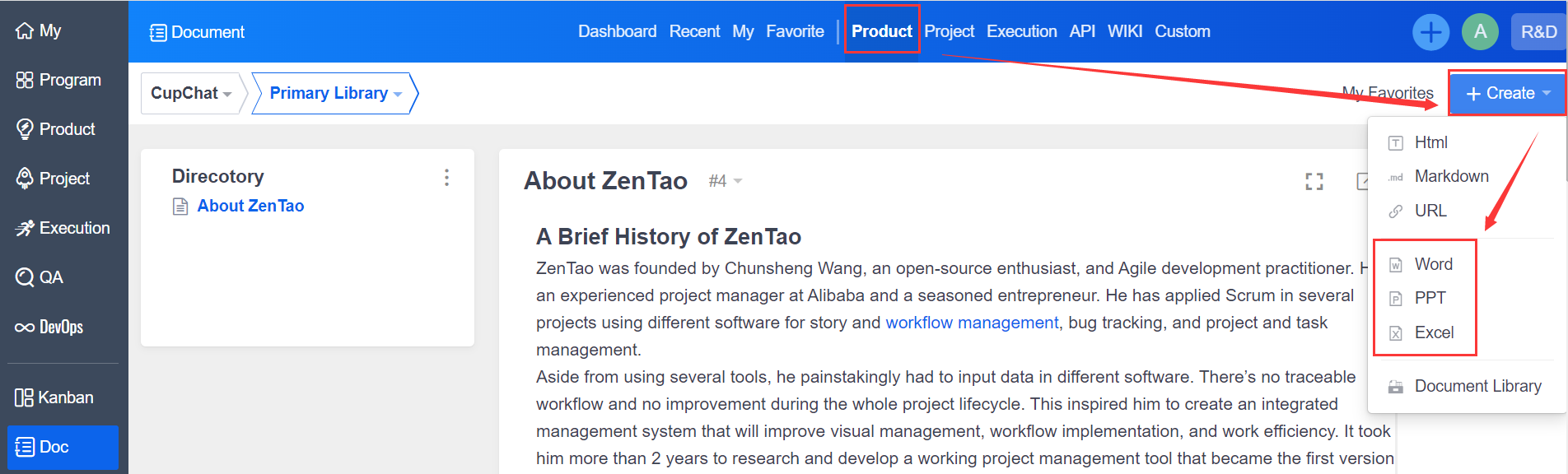Open the About ZenTao directory item
The width and height of the screenshot is (1568, 474).
pos(250,206)
